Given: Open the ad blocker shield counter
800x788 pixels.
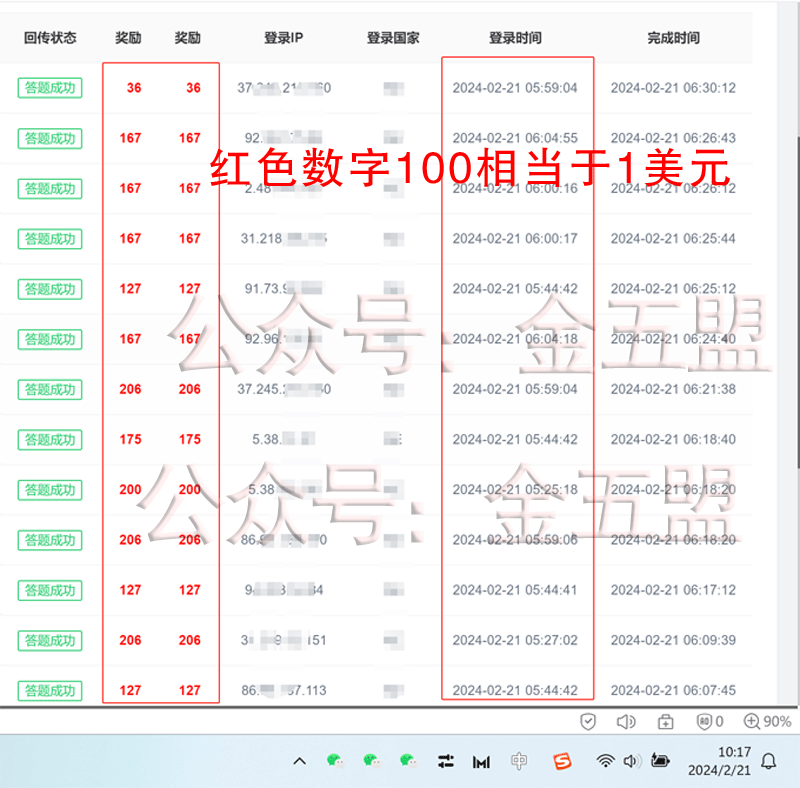Looking at the screenshot, I should click(x=704, y=721).
